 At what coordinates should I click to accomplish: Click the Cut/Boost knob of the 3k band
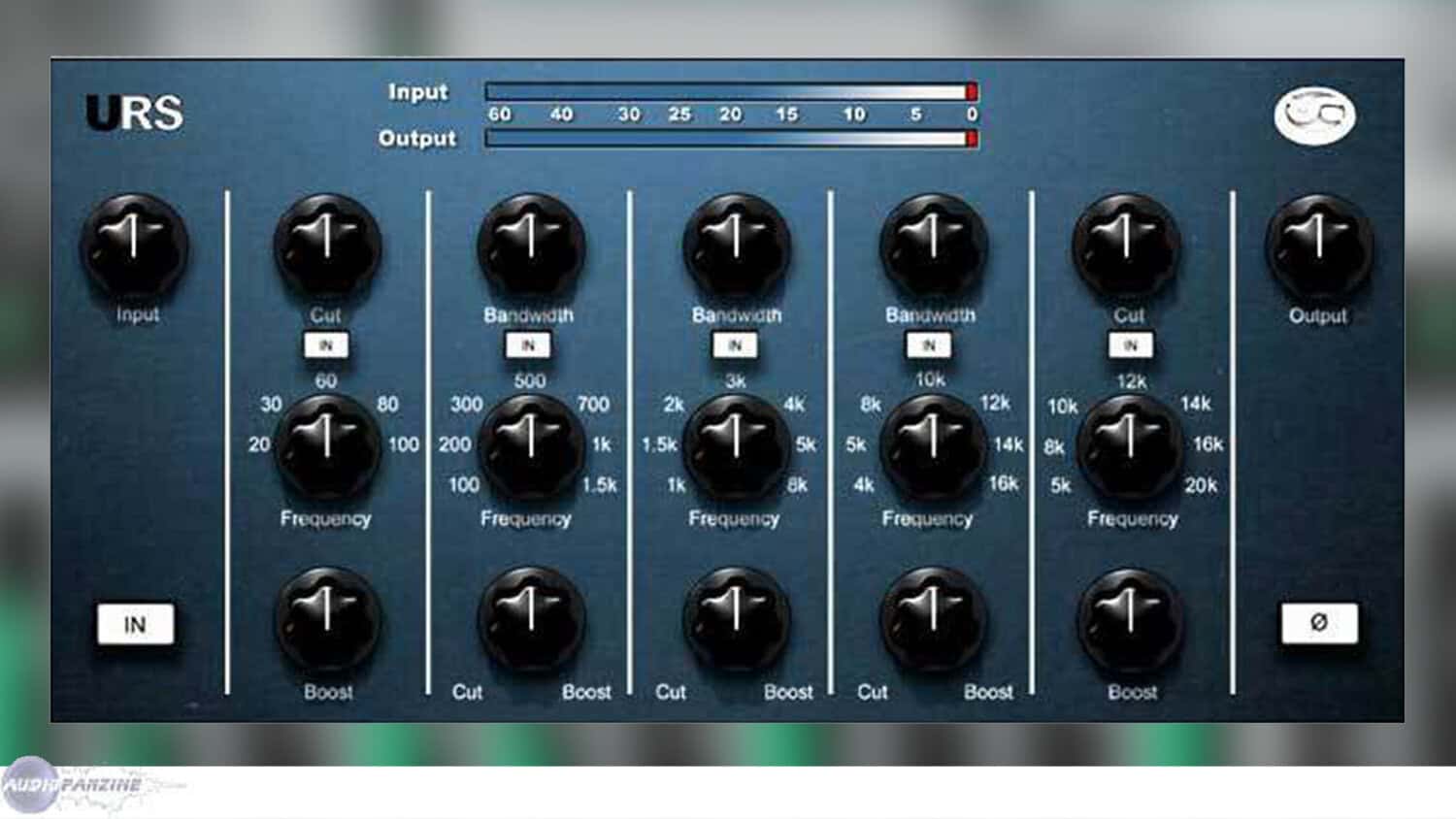(x=736, y=618)
